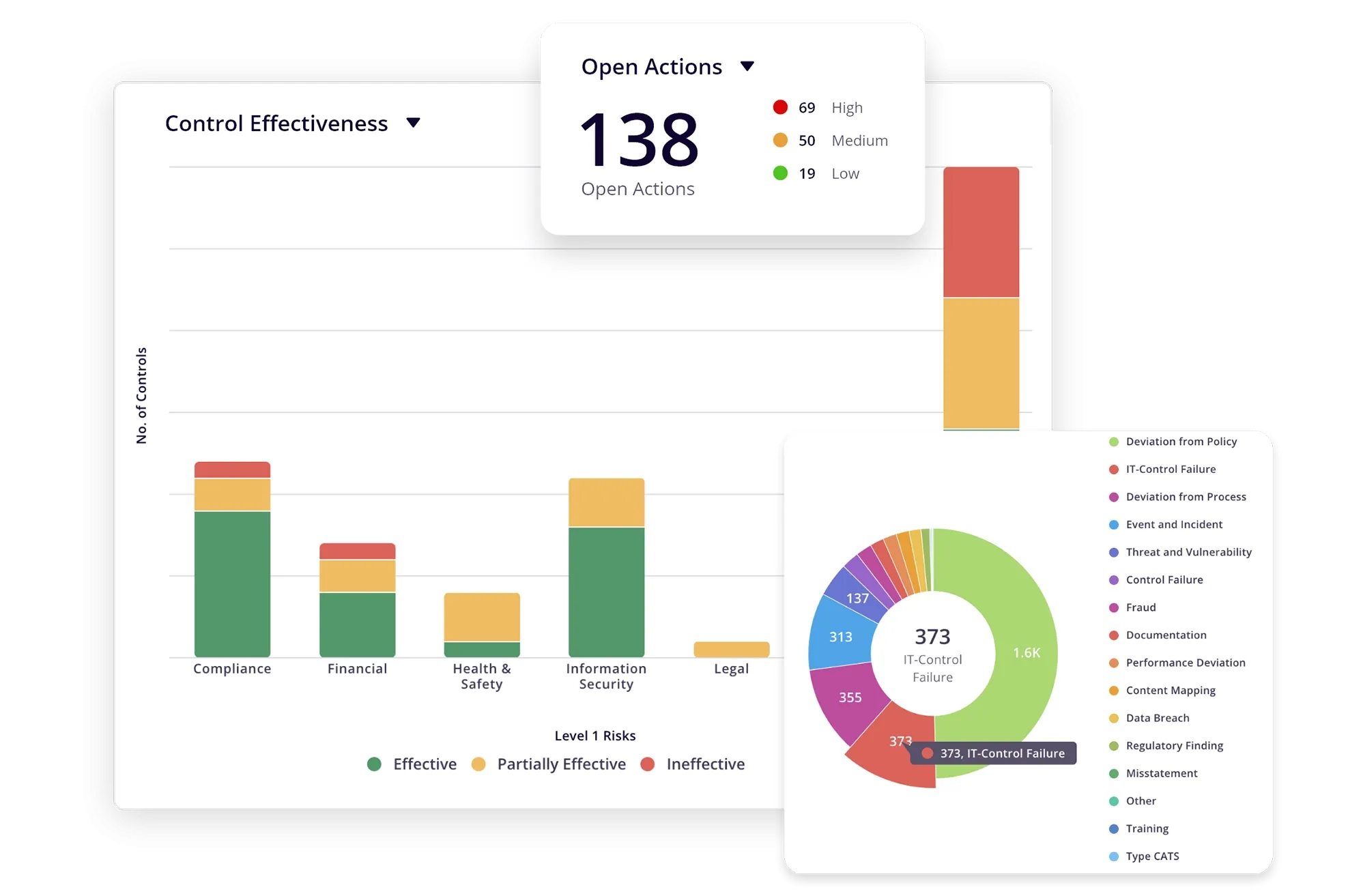This screenshot has width=1348, height=896.
Task: Click the Type CATS legend entry
Action: (x=1152, y=856)
